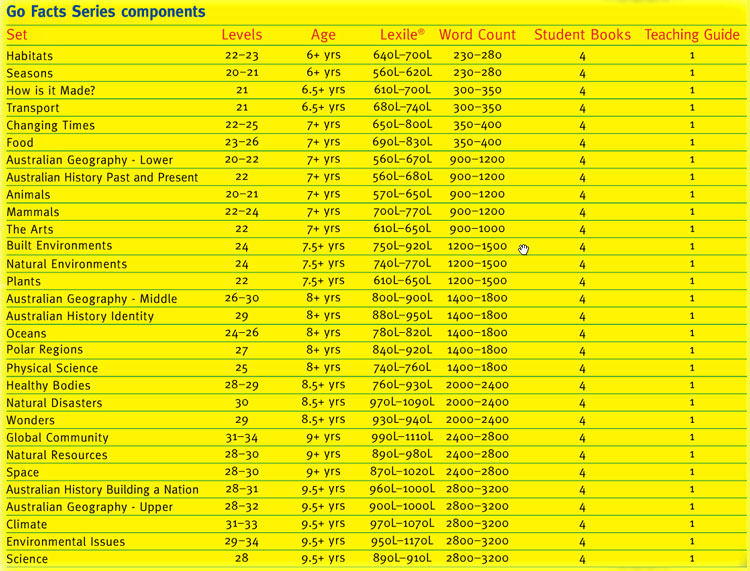750x571 pixels.
Task: Select the 'Space' set name
Action: [22, 472]
